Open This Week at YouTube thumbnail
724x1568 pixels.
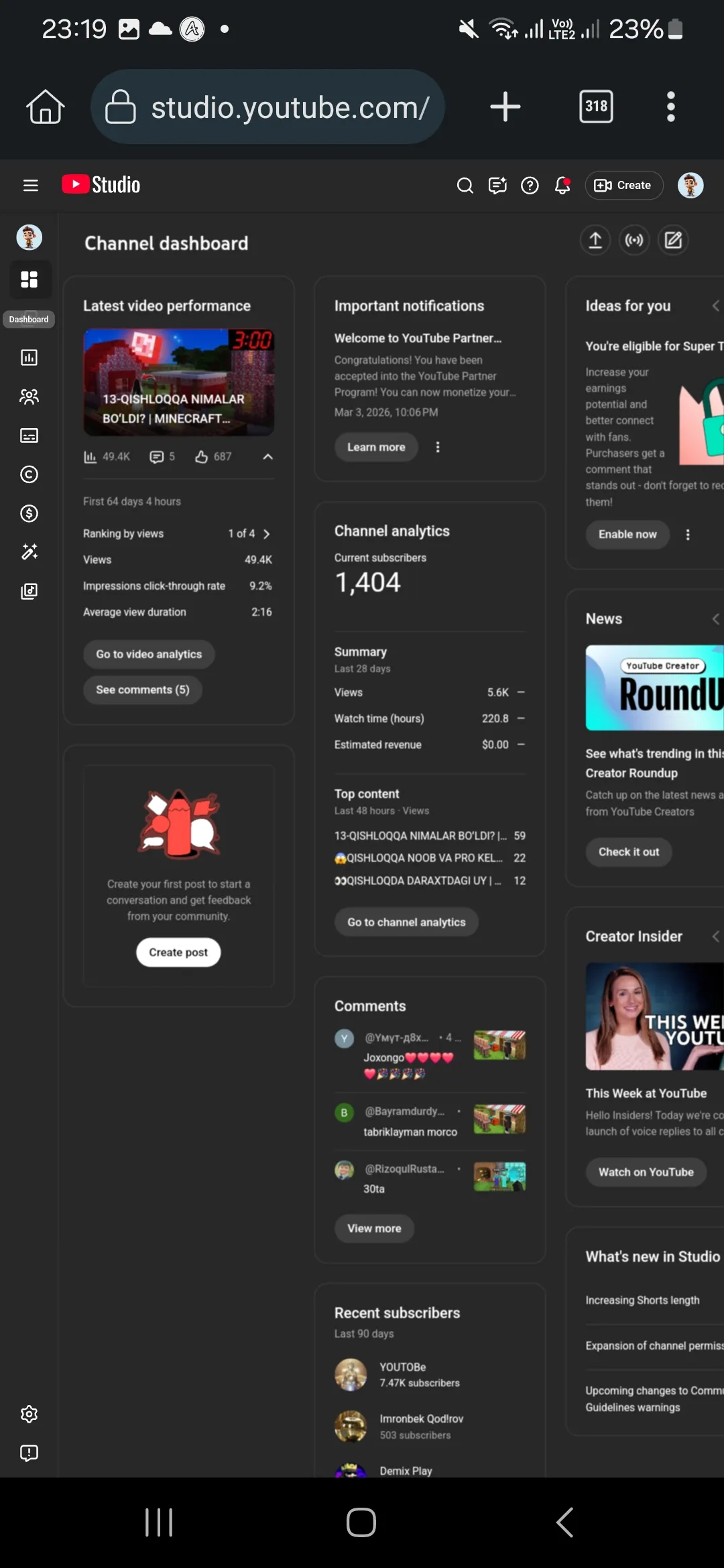point(655,1017)
